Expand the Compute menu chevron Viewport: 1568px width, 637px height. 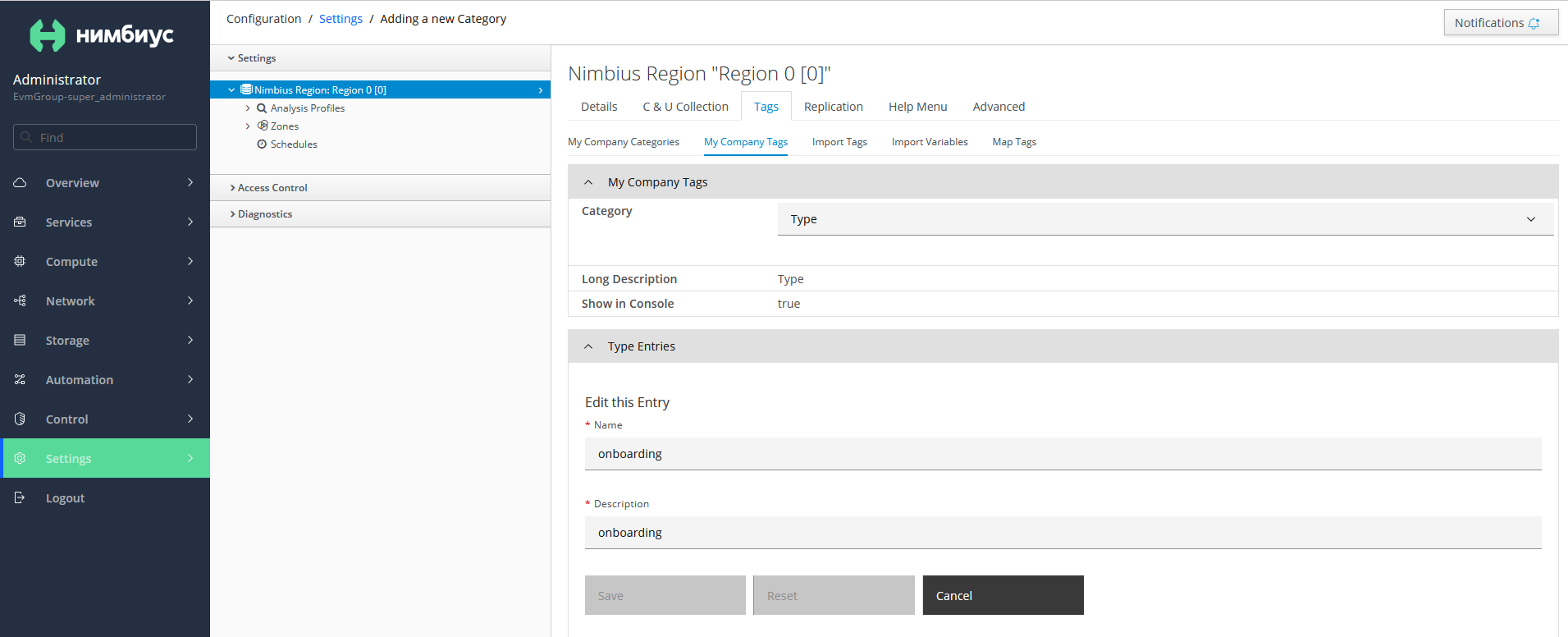(190, 261)
